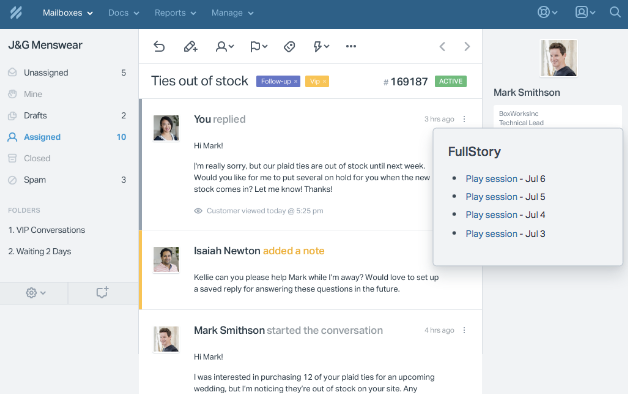Click the Unassigned inbox icon

click(x=12, y=72)
